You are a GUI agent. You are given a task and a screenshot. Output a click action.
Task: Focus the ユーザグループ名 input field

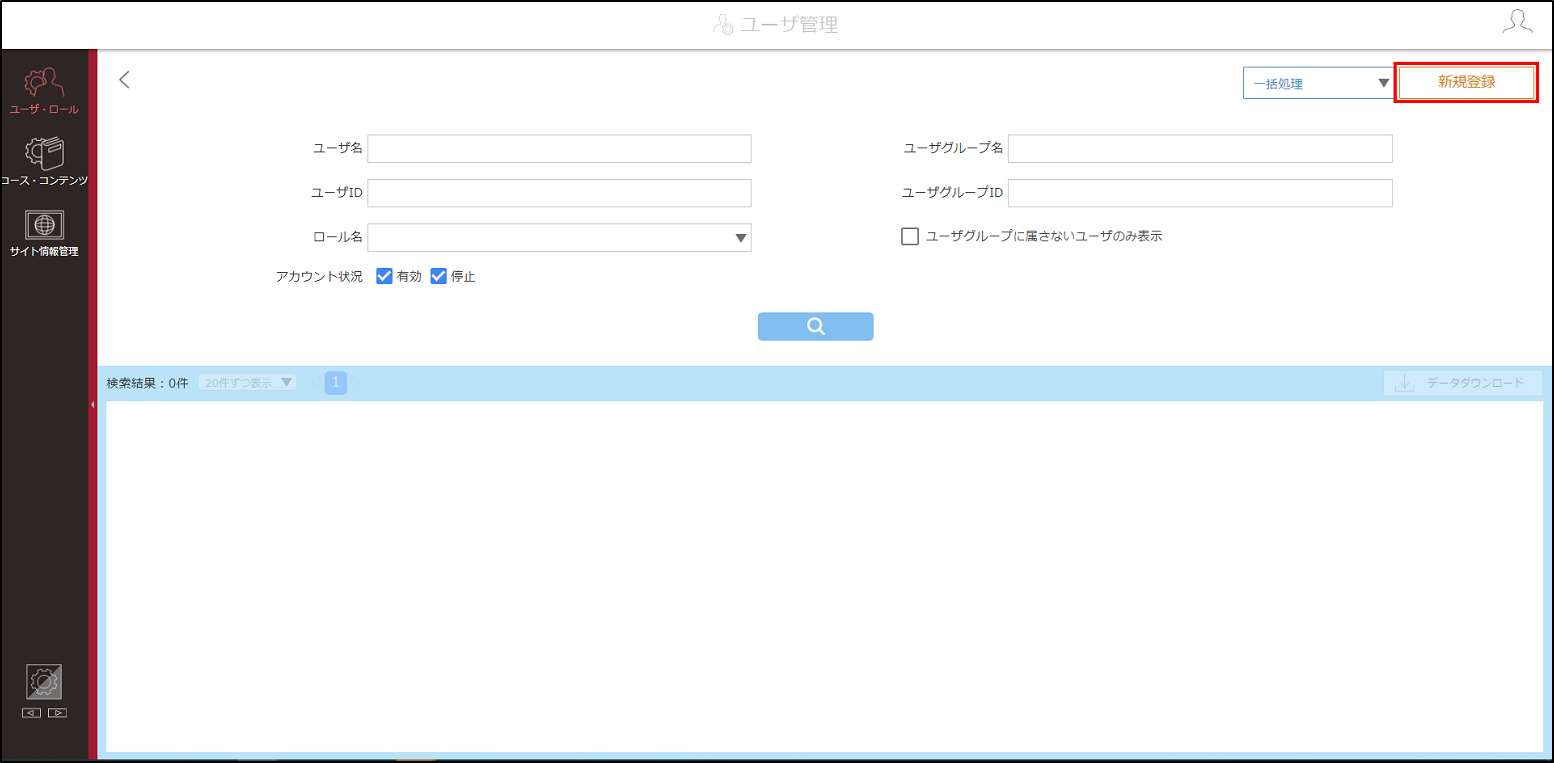pyautogui.click(x=1200, y=148)
